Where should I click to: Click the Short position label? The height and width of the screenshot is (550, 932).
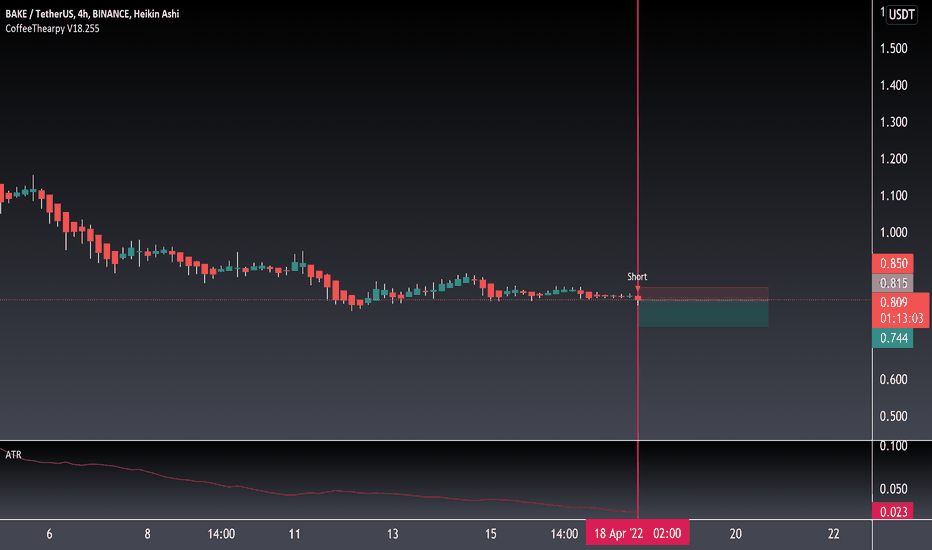click(x=637, y=276)
